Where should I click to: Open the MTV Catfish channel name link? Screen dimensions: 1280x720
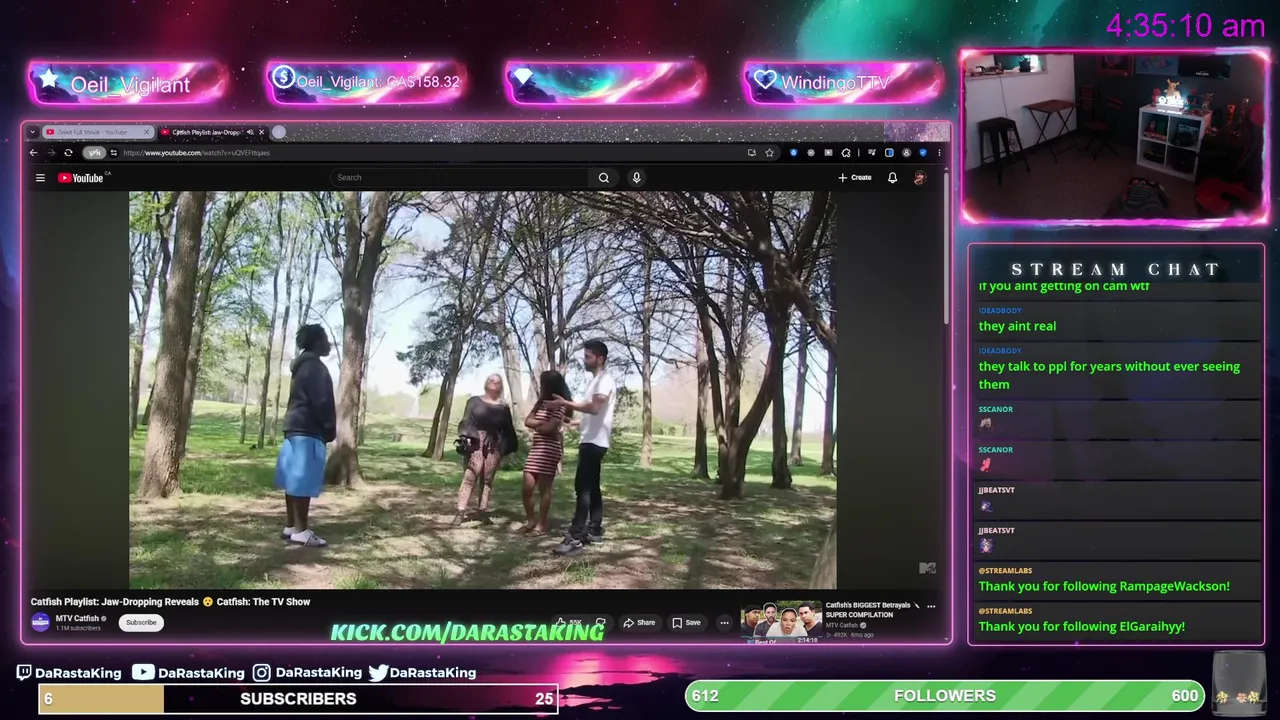78,618
